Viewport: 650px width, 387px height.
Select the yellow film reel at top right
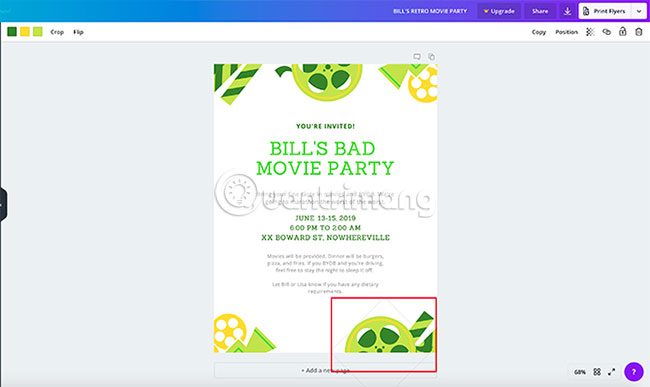423,85
